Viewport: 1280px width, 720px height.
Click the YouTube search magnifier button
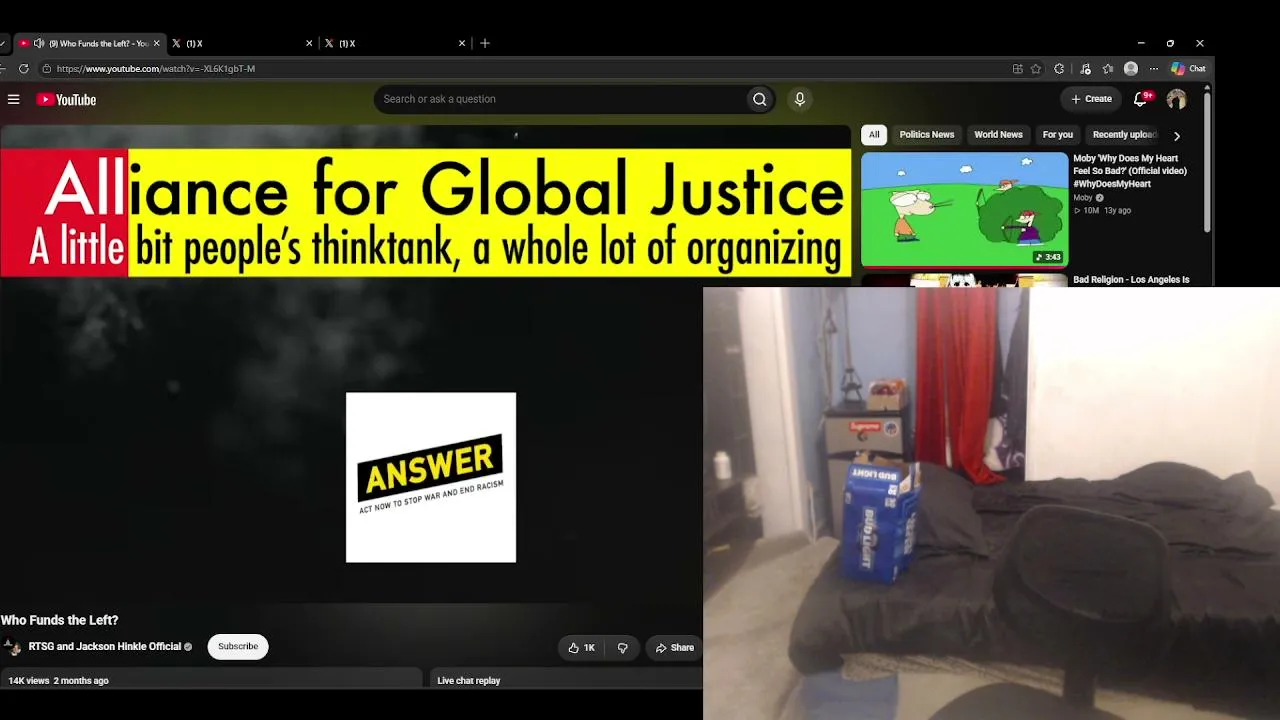[x=760, y=99]
